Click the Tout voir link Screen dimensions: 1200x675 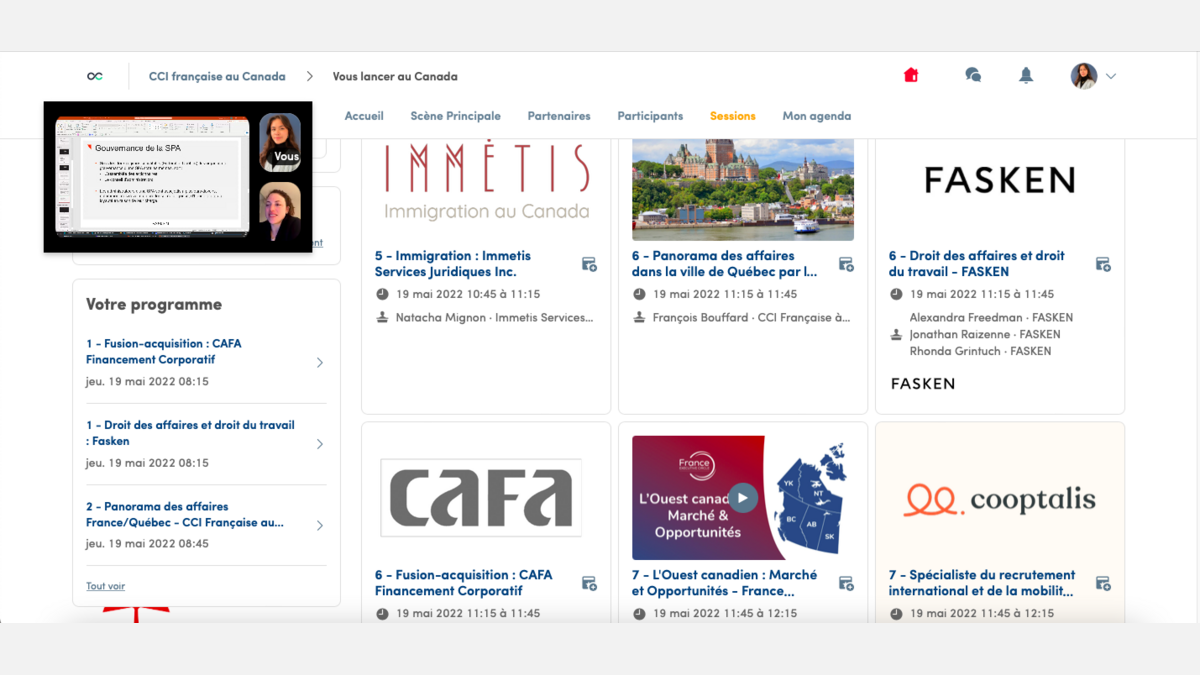point(105,586)
